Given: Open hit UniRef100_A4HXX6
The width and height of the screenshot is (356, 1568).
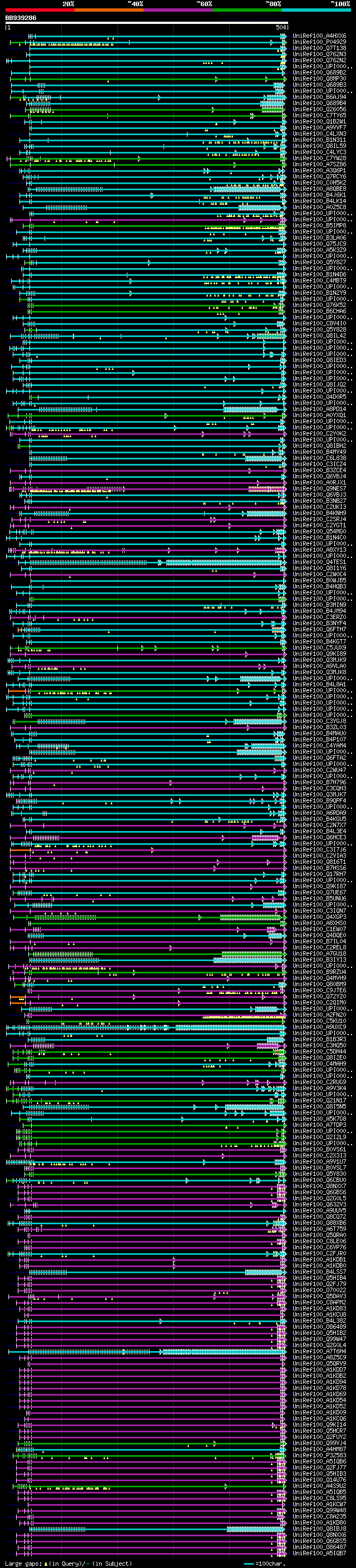Looking at the screenshot, I should click(x=319, y=36).
